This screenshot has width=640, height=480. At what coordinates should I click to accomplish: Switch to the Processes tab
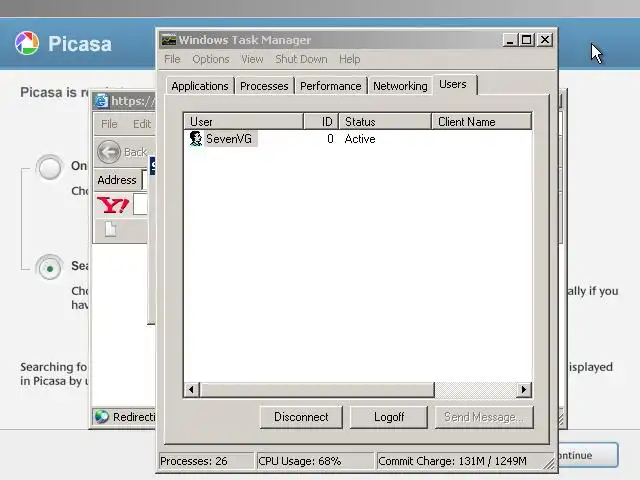tap(264, 86)
